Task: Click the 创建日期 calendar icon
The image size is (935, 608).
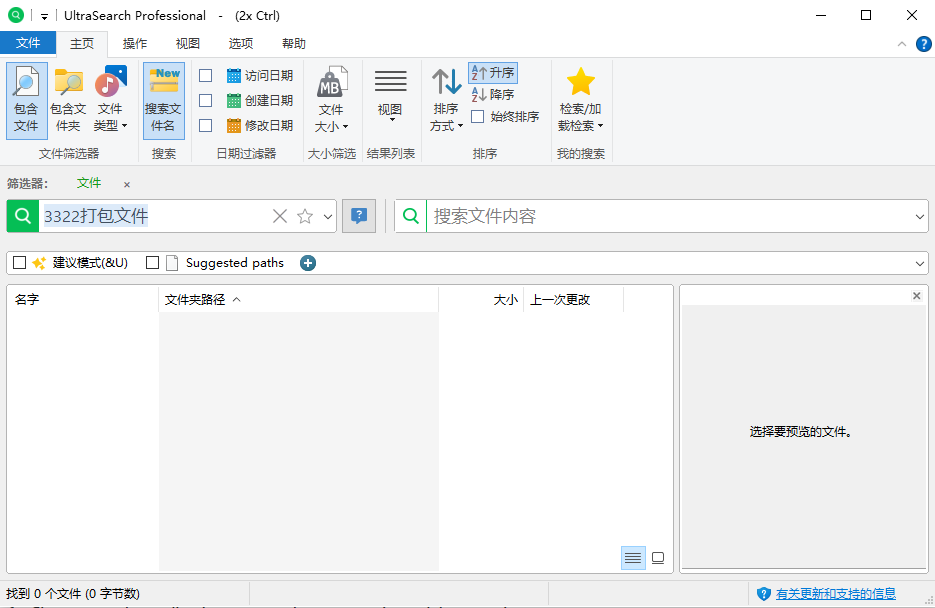Action: [234, 101]
